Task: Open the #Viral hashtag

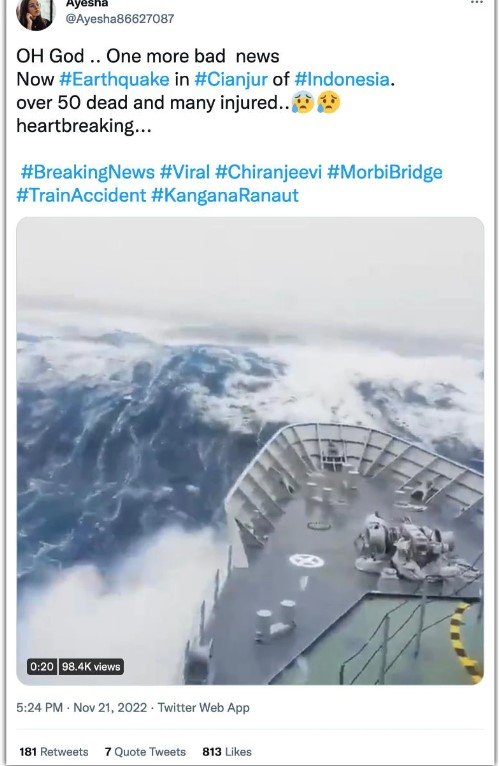Action: [185, 172]
